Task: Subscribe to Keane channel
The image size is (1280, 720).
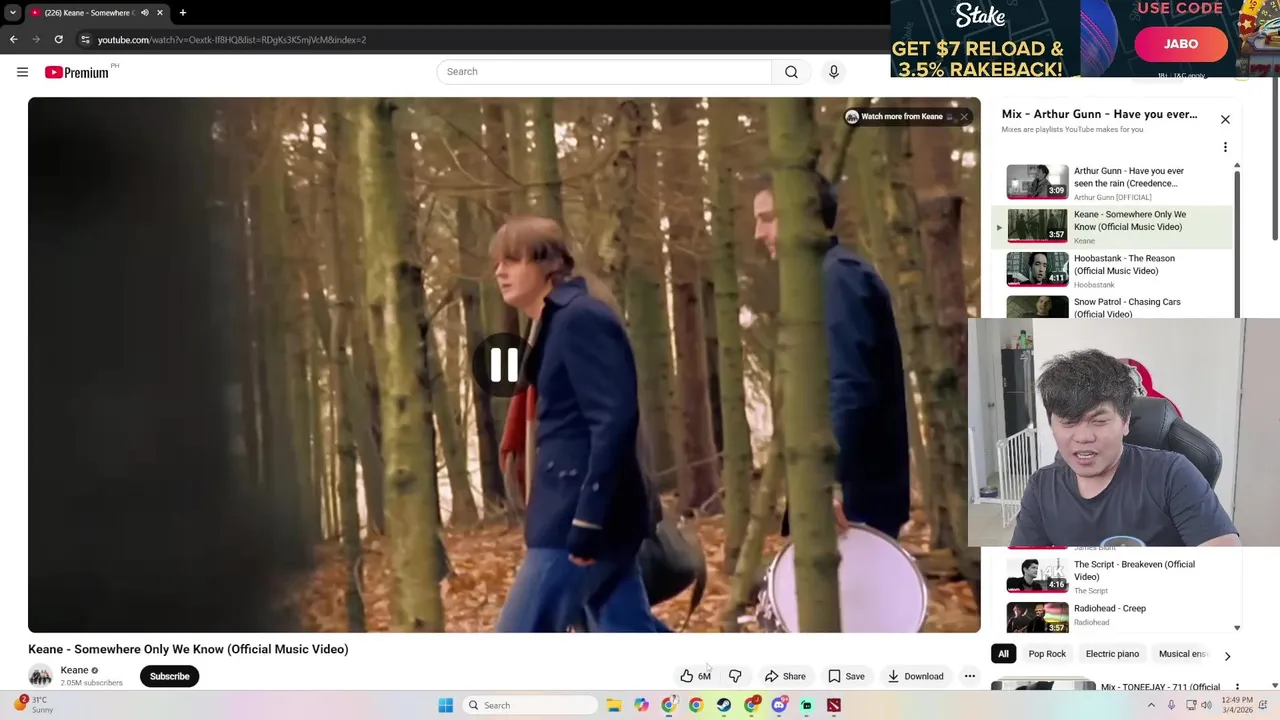Action: 169,676
